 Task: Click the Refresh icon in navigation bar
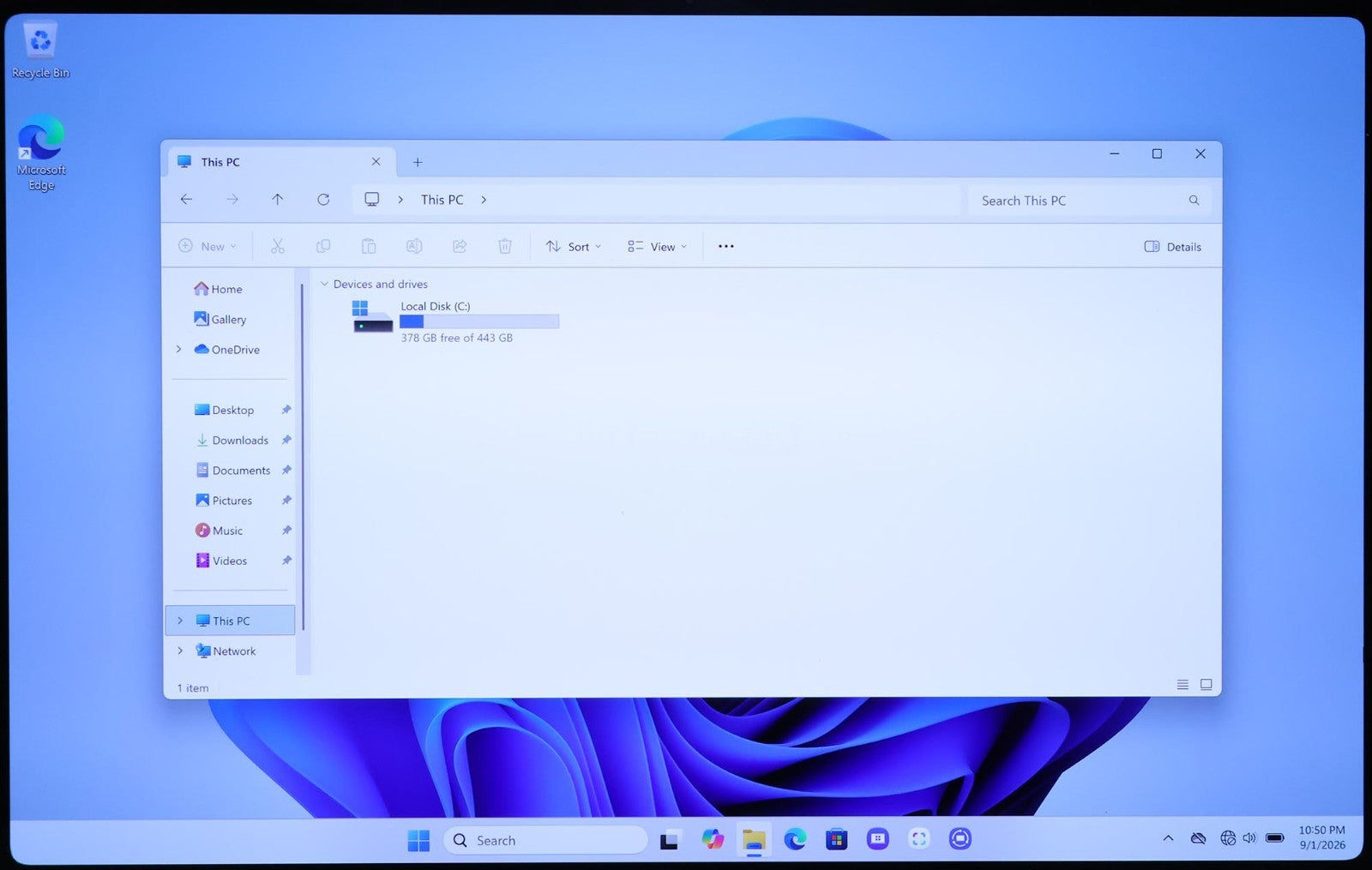(323, 200)
